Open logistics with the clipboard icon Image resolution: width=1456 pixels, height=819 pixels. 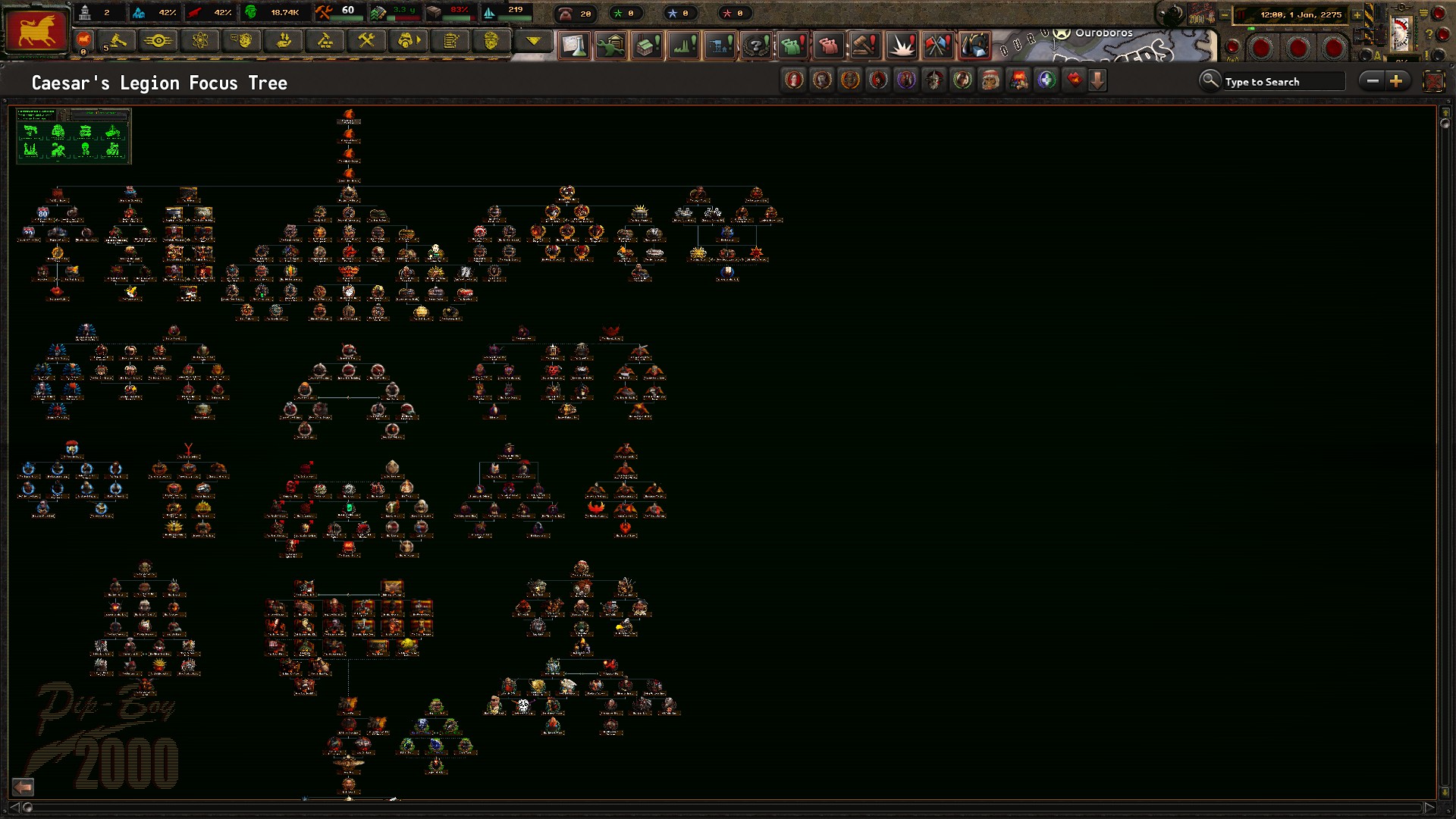tap(450, 40)
